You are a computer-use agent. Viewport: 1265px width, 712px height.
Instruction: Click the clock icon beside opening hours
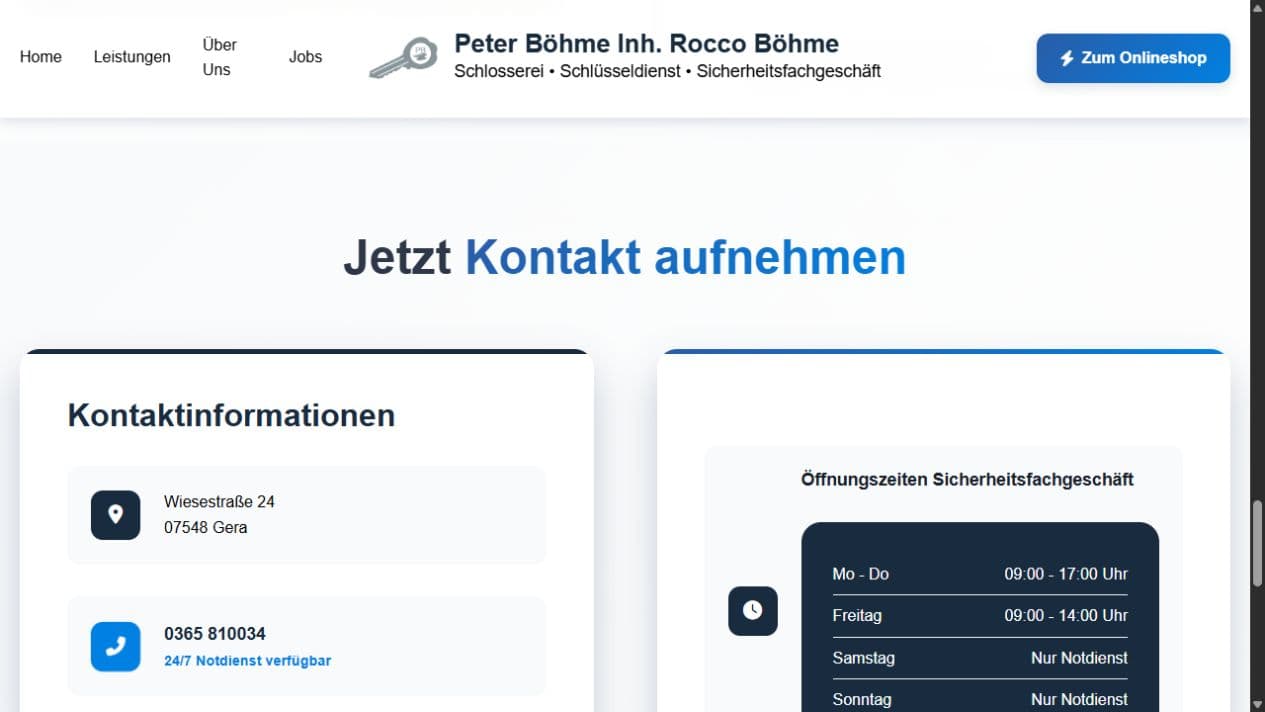(x=753, y=610)
